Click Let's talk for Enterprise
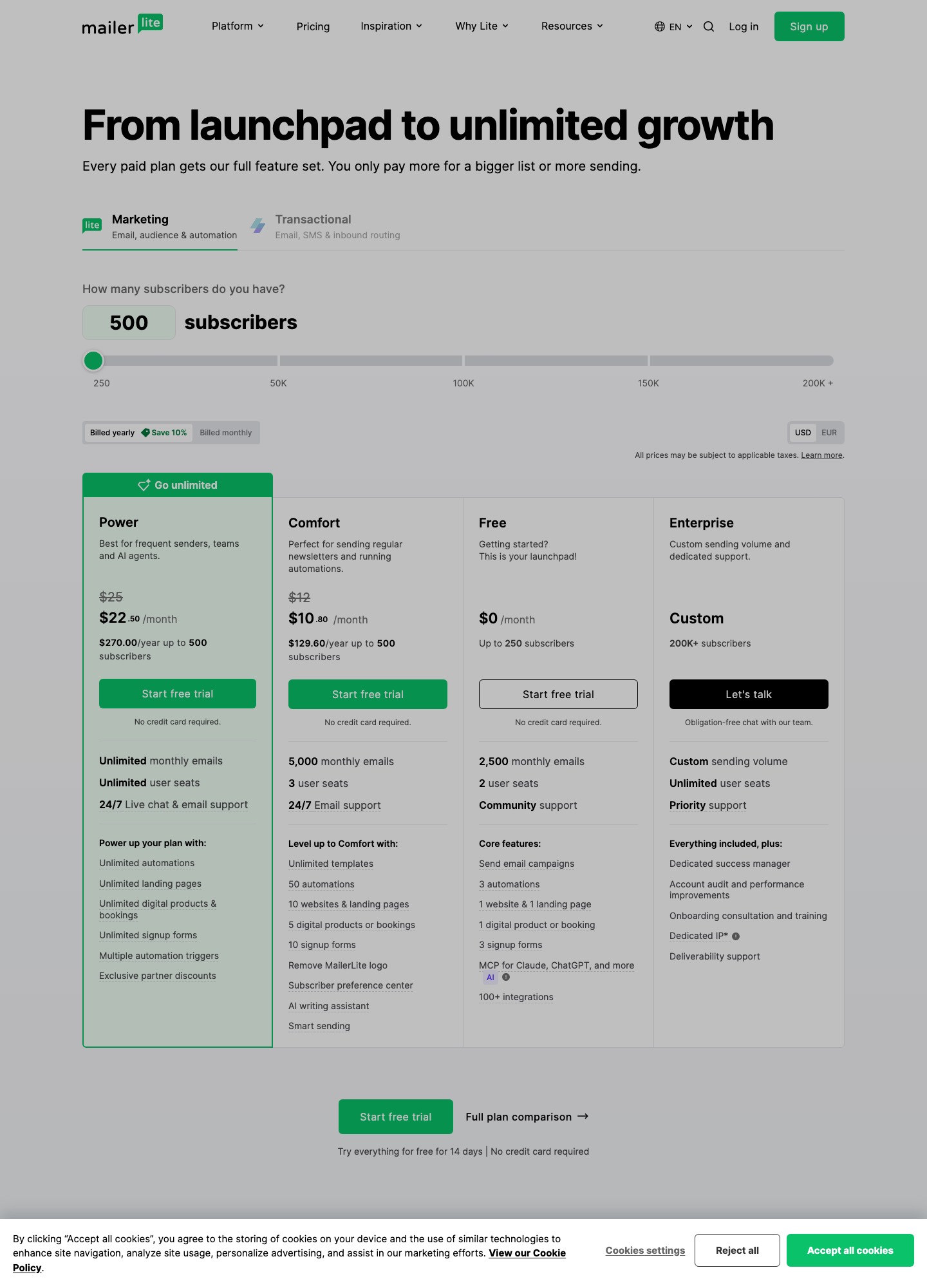Image resolution: width=927 pixels, height=1288 pixels. point(749,694)
